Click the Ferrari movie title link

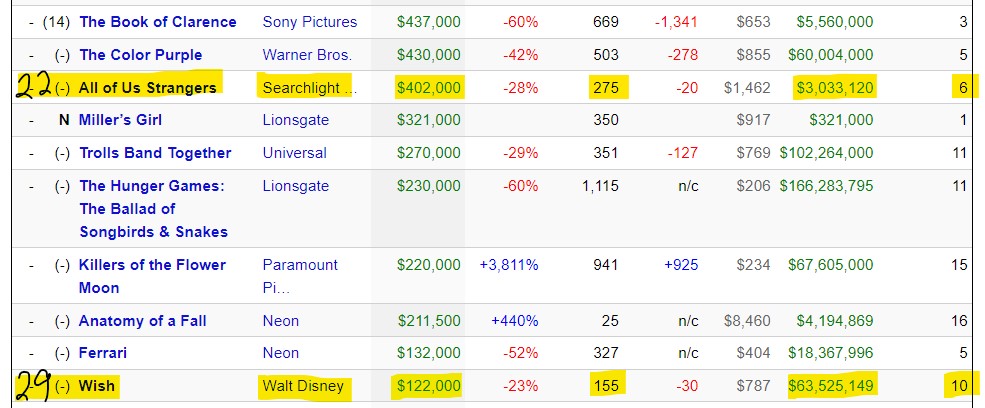(x=103, y=353)
